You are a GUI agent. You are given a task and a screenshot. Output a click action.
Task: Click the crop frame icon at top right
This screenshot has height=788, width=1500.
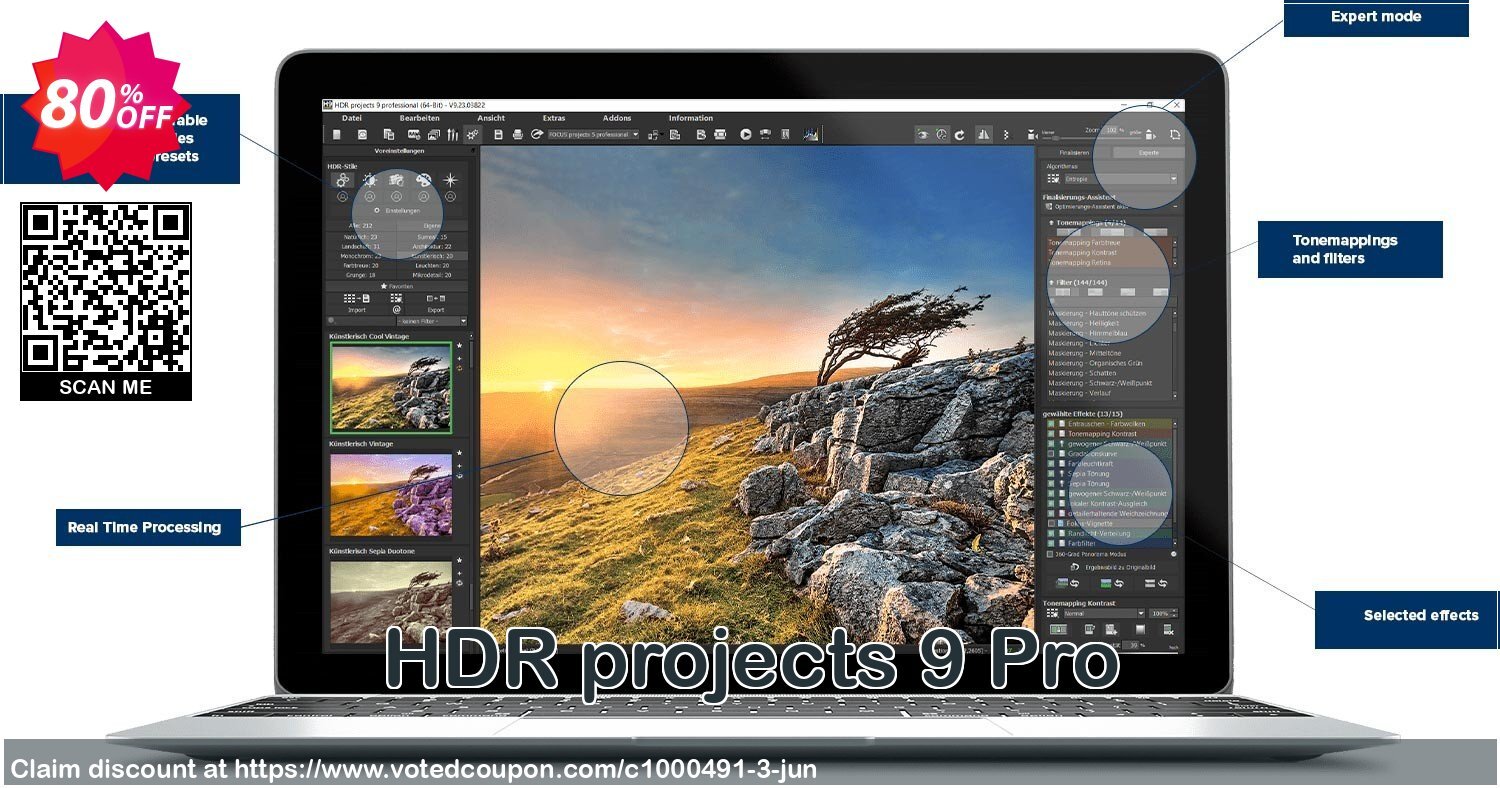[1175, 135]
